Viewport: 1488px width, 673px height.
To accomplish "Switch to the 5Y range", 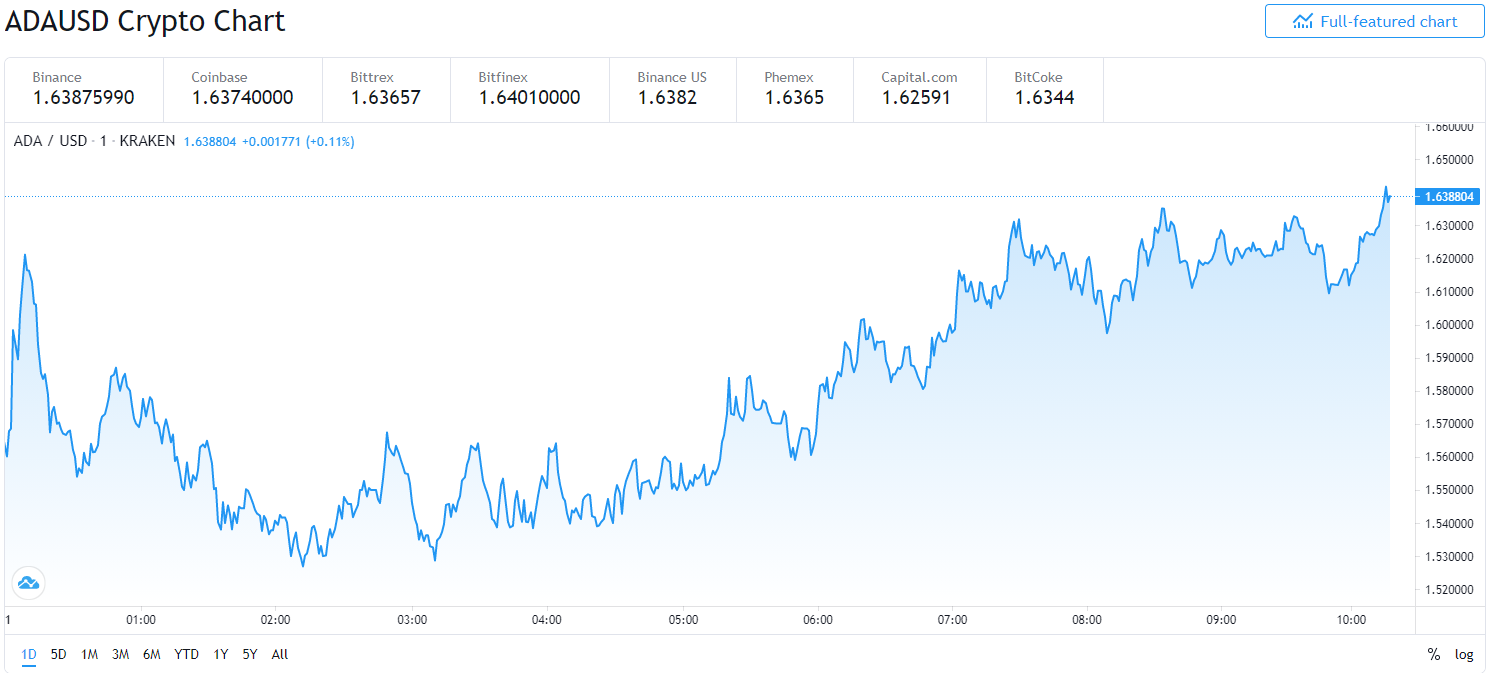I will tap(249, 654).
